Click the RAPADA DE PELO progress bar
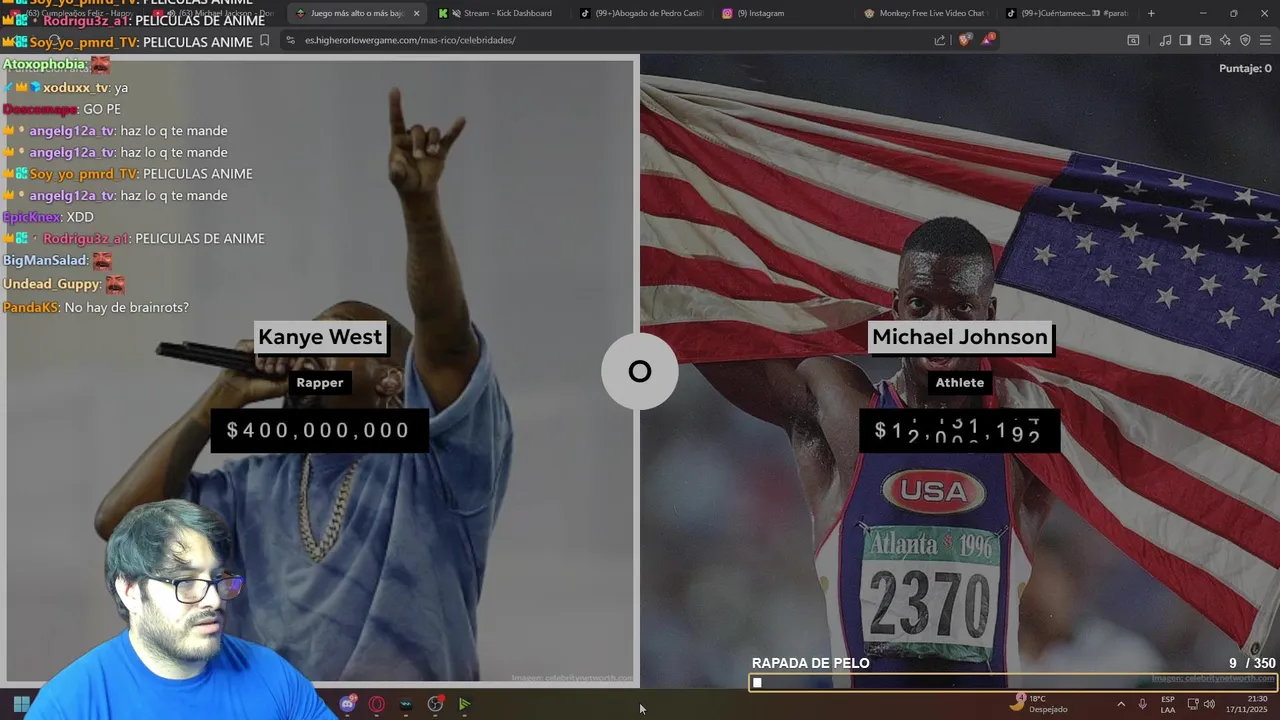The width and height of the screenshot is (1280, 720). coord(1013,683)
